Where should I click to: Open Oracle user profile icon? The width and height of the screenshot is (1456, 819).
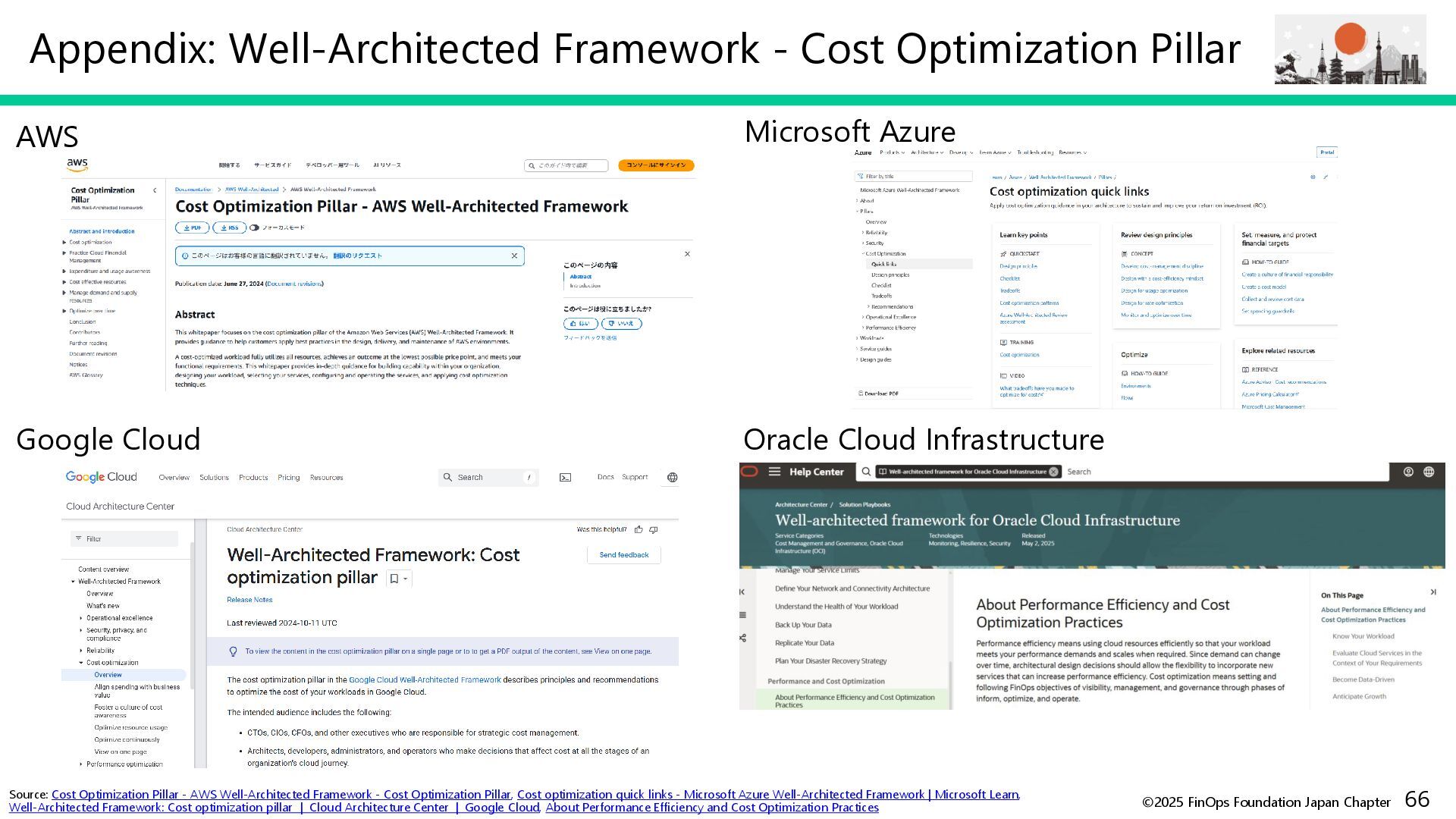pos(1408,472)
